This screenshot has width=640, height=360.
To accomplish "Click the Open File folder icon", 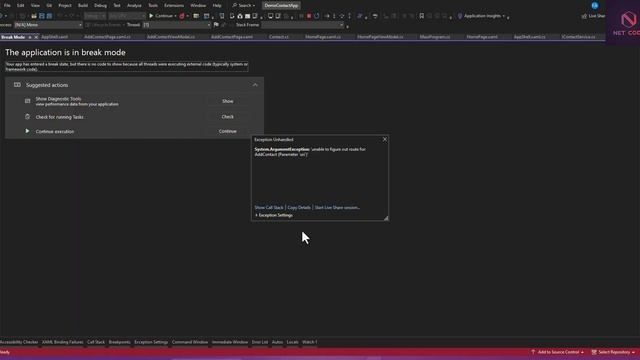I will coord(34,16).
